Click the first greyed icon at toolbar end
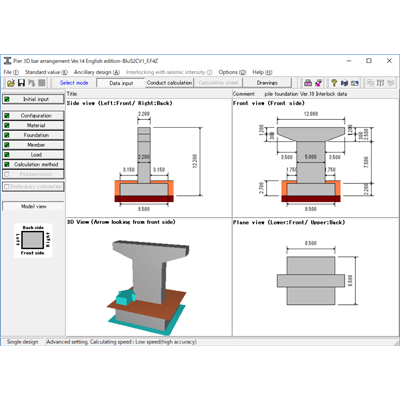The height and width of the screenshot is (400, 400). pyautogui.click(x=370, y=83)
